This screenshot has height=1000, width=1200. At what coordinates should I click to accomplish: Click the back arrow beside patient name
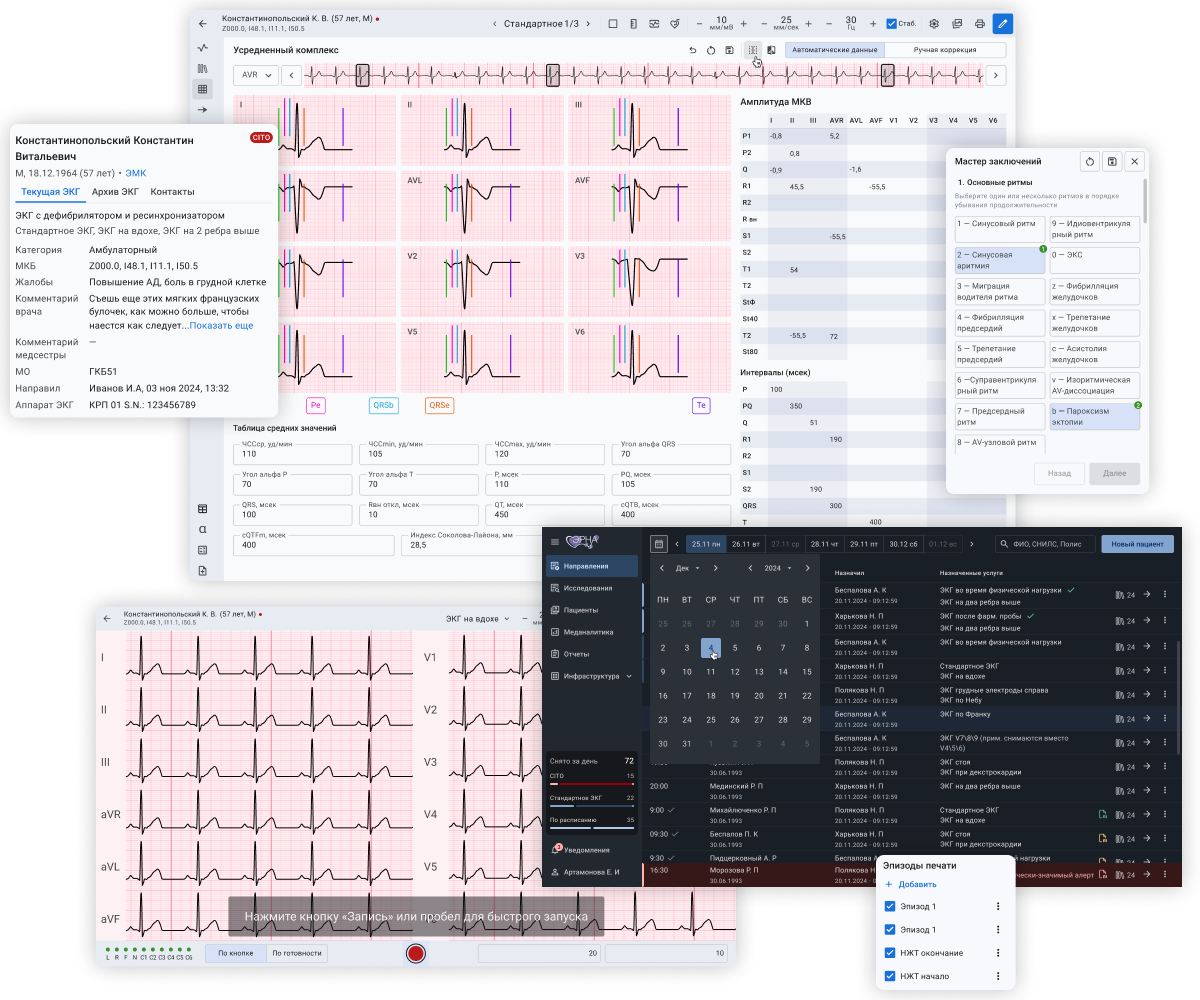204,23
